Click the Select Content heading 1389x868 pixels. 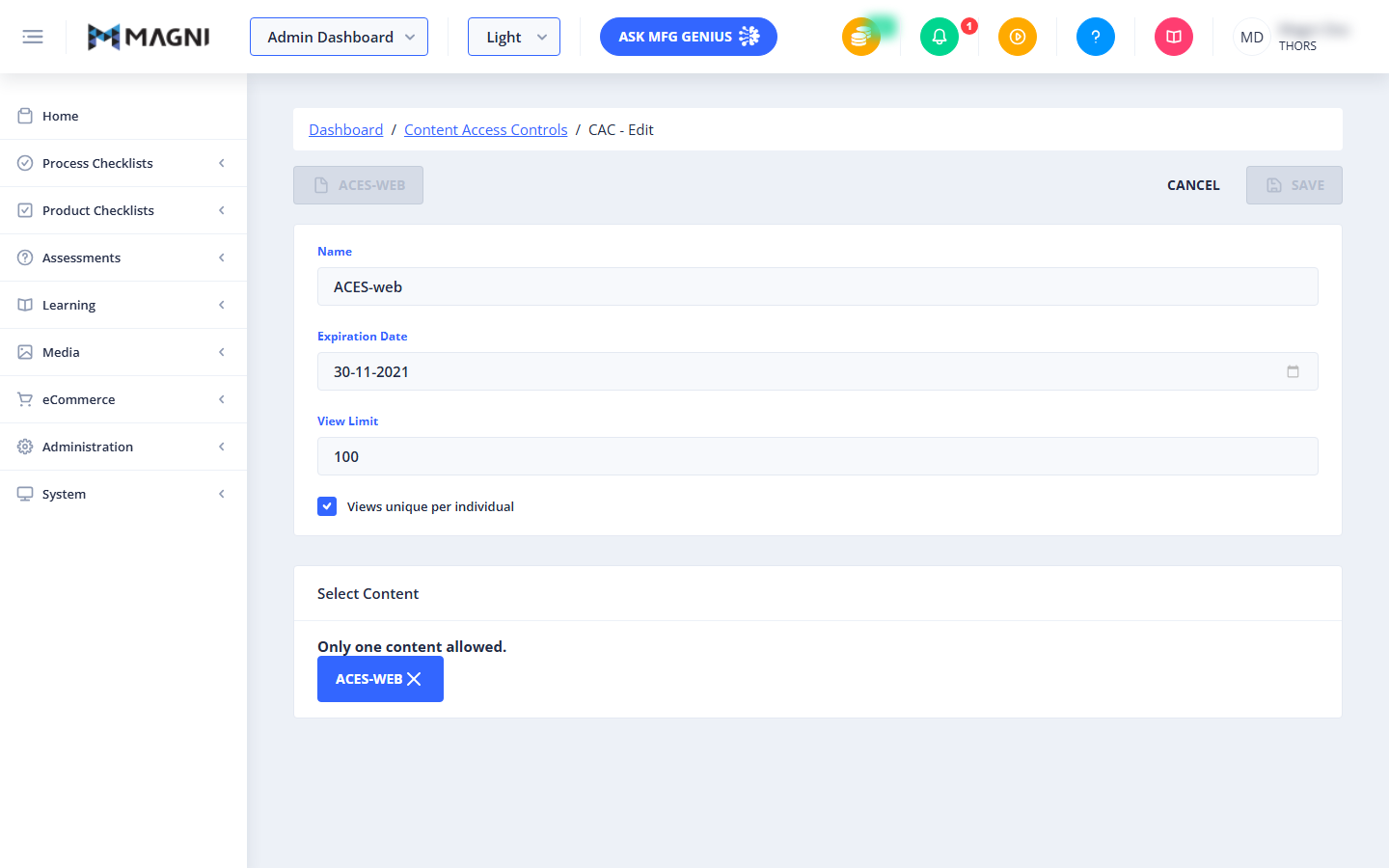(368, 593)
